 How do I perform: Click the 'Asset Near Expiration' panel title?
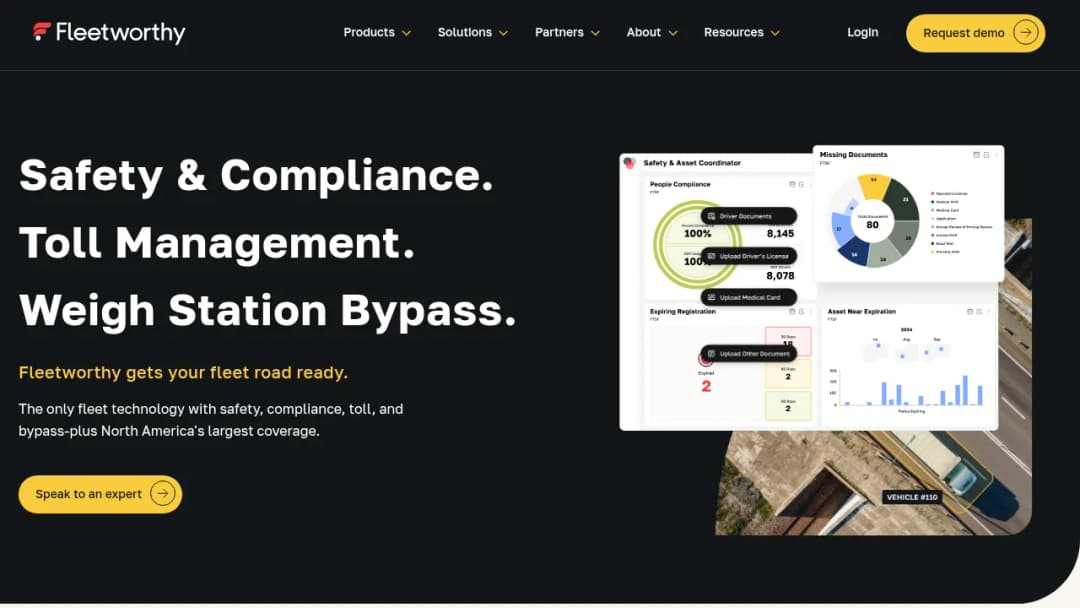point(862,311)
